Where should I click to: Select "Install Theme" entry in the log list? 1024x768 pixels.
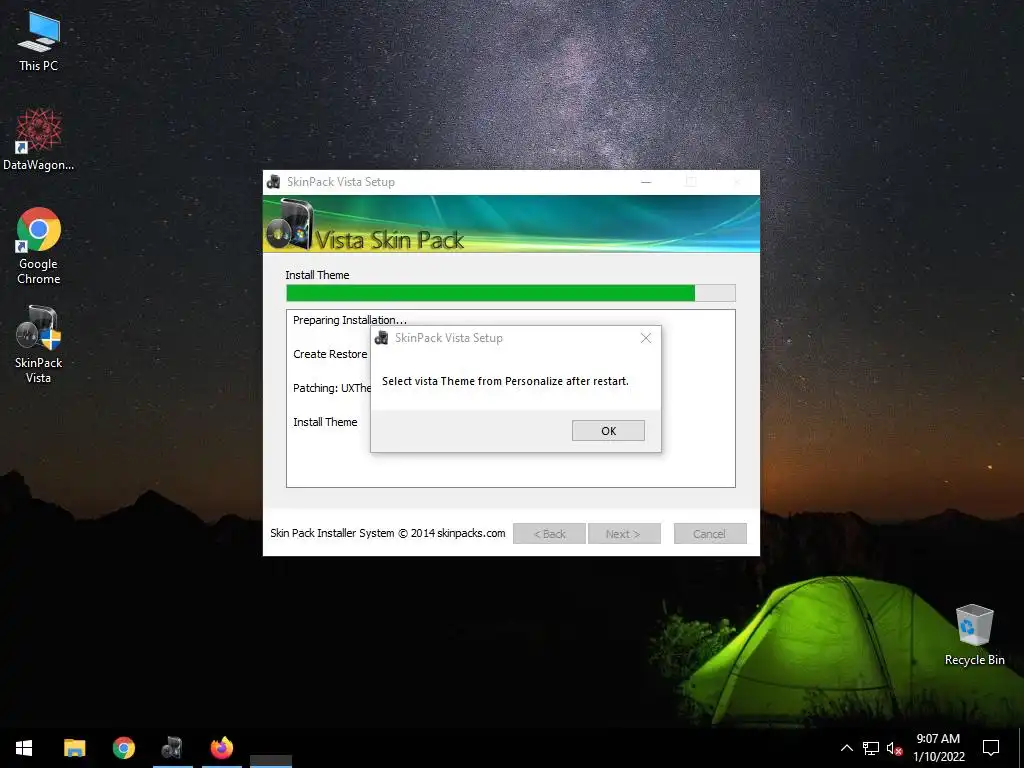point(325,422)
